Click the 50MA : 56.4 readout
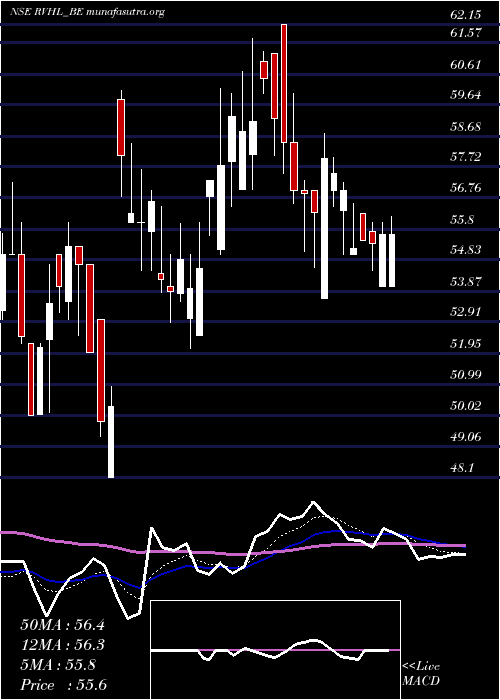 pyautogui.click(x=62, y=625)
